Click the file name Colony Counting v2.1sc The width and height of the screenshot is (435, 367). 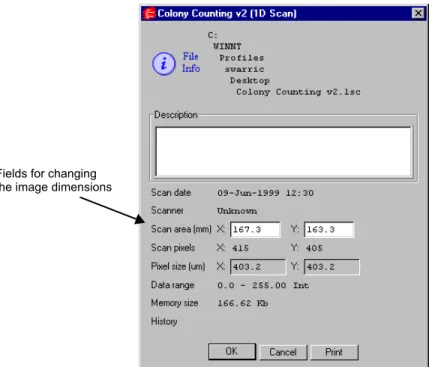click(298, 92)
